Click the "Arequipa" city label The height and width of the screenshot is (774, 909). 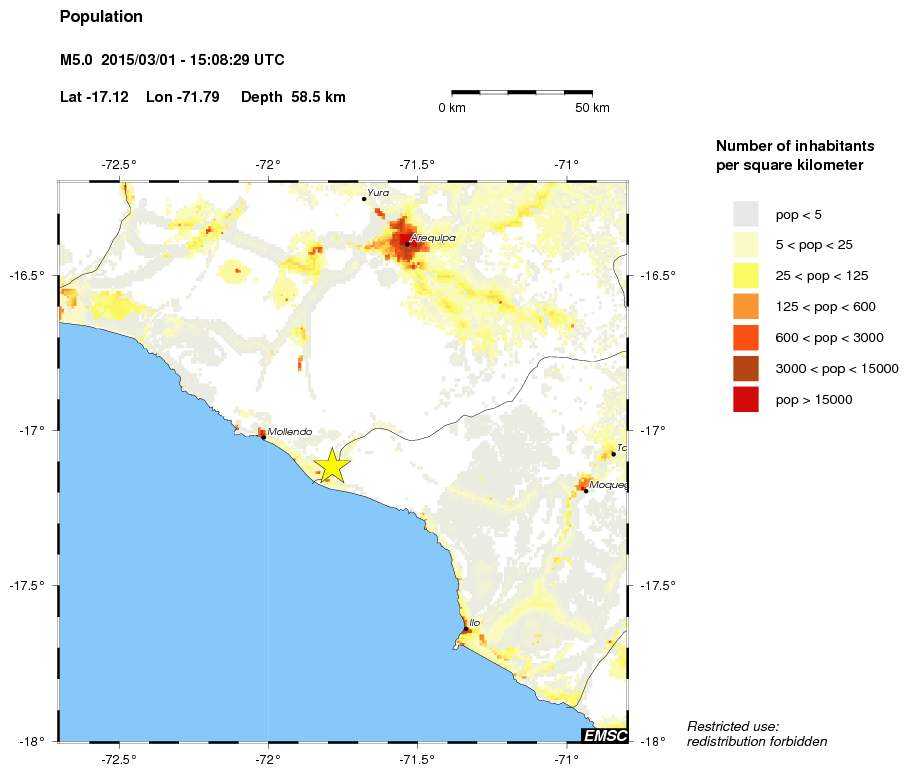tap(432, 238)
